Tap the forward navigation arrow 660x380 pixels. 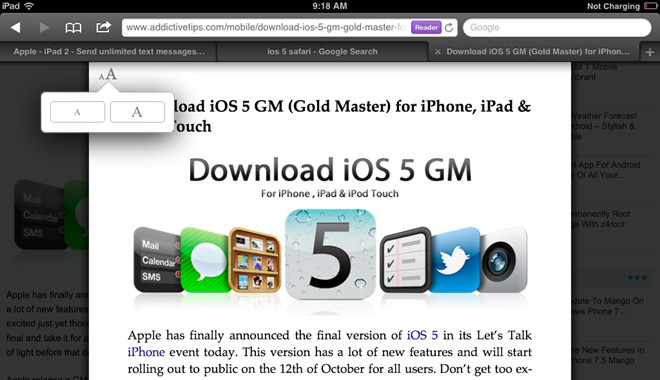[x=44, y=28]
